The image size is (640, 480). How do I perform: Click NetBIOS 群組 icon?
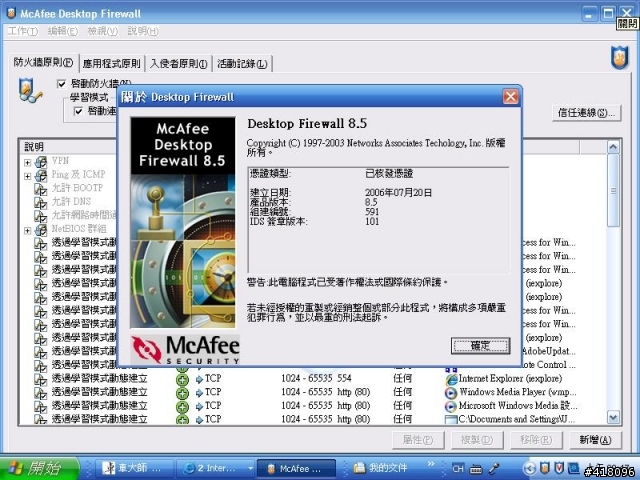[40, 230]
